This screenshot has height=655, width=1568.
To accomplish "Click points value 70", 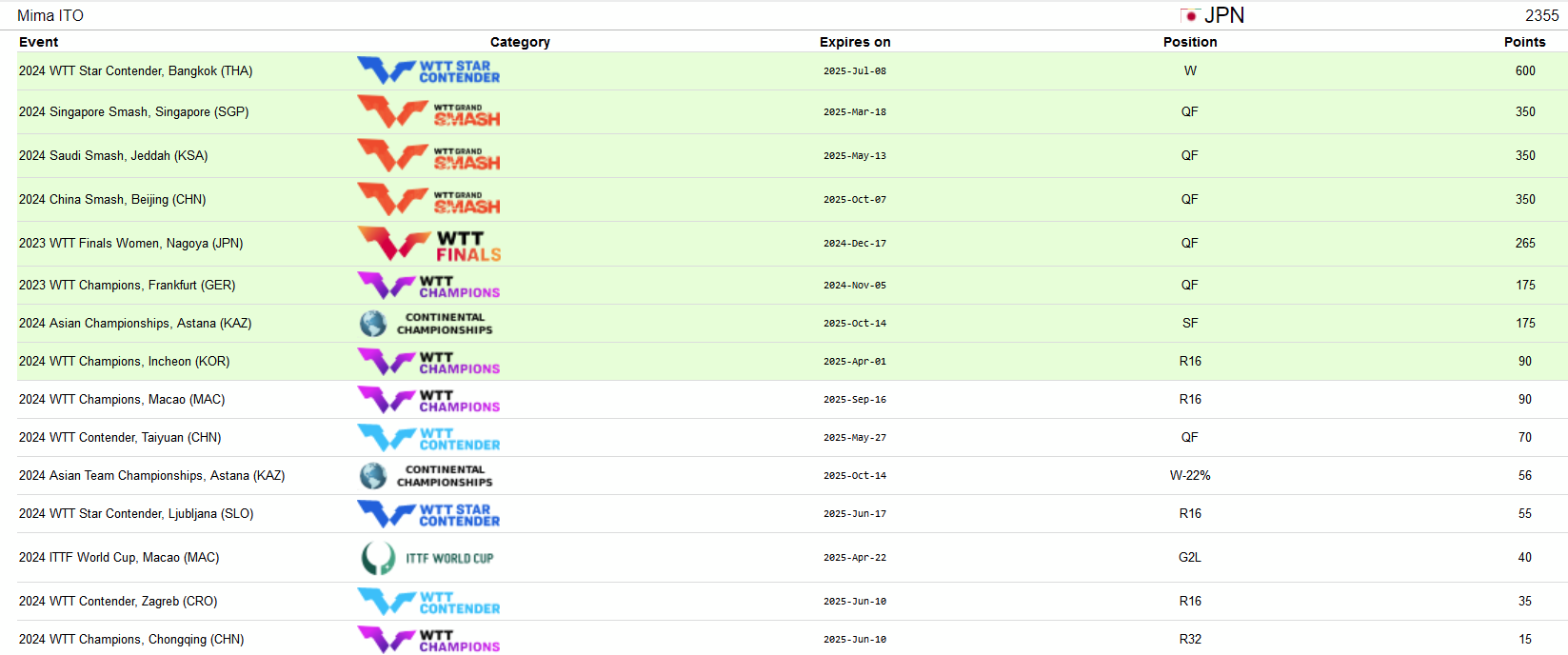I will point(1525,438).
